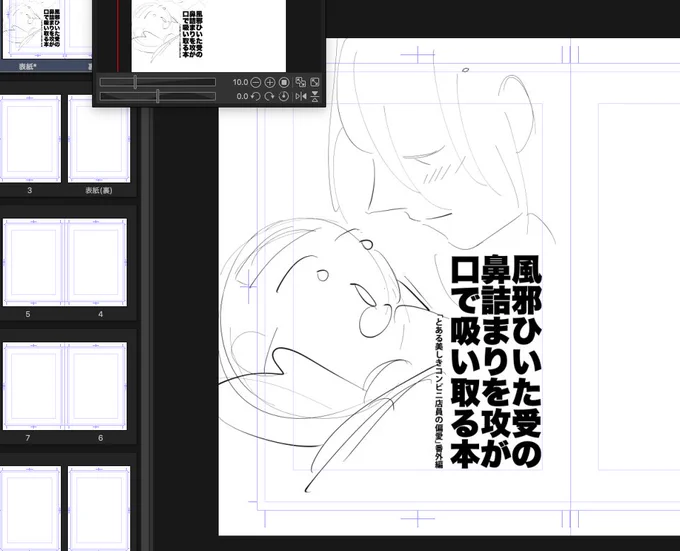Click the Navigator zoom slider handle
The width and height of the screenshot is (680, 551).
pyautogui.click(x=135, y=82)
